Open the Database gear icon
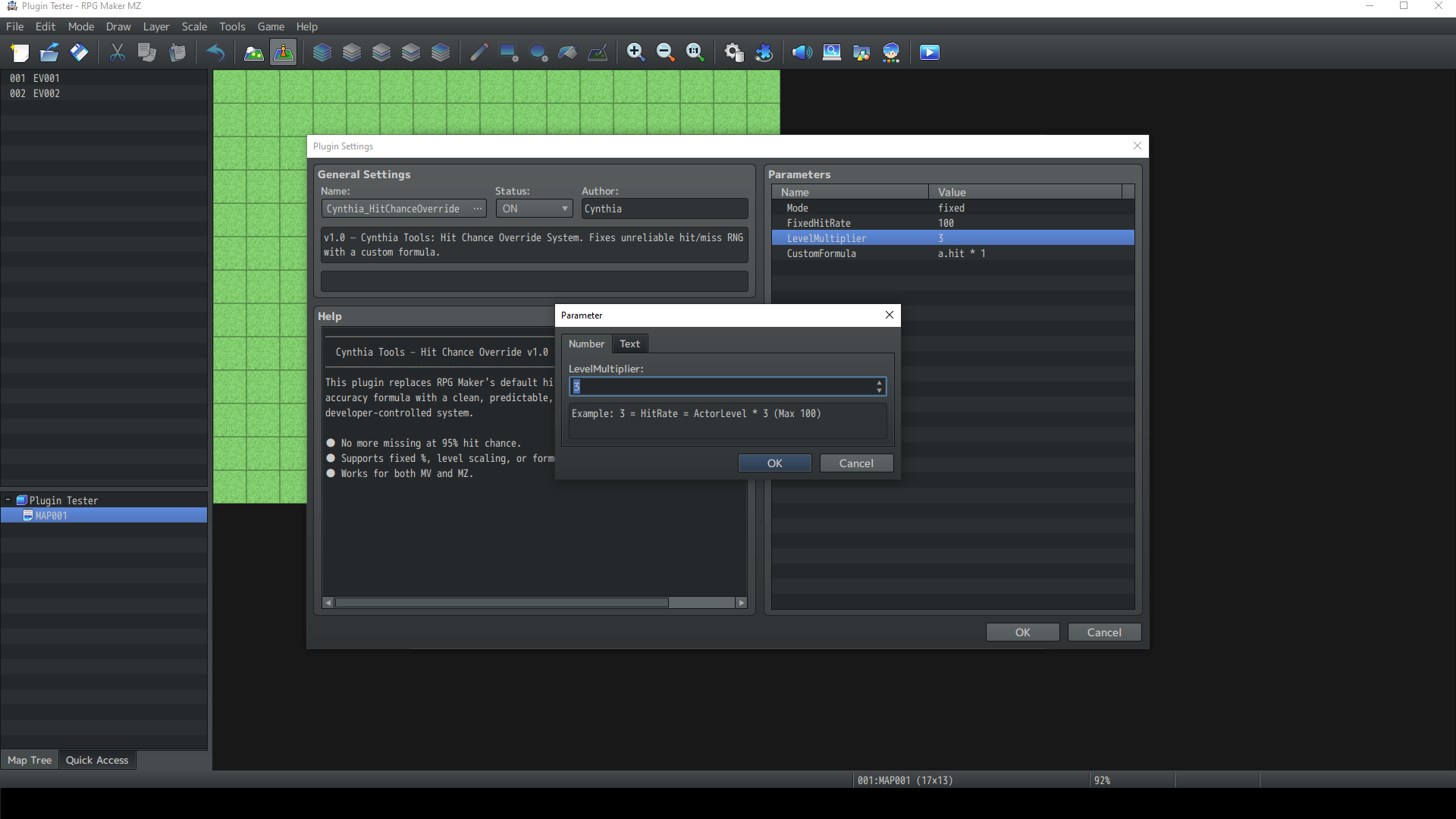The width and height of the screenshot is (1456, 819). click(733, 52)
